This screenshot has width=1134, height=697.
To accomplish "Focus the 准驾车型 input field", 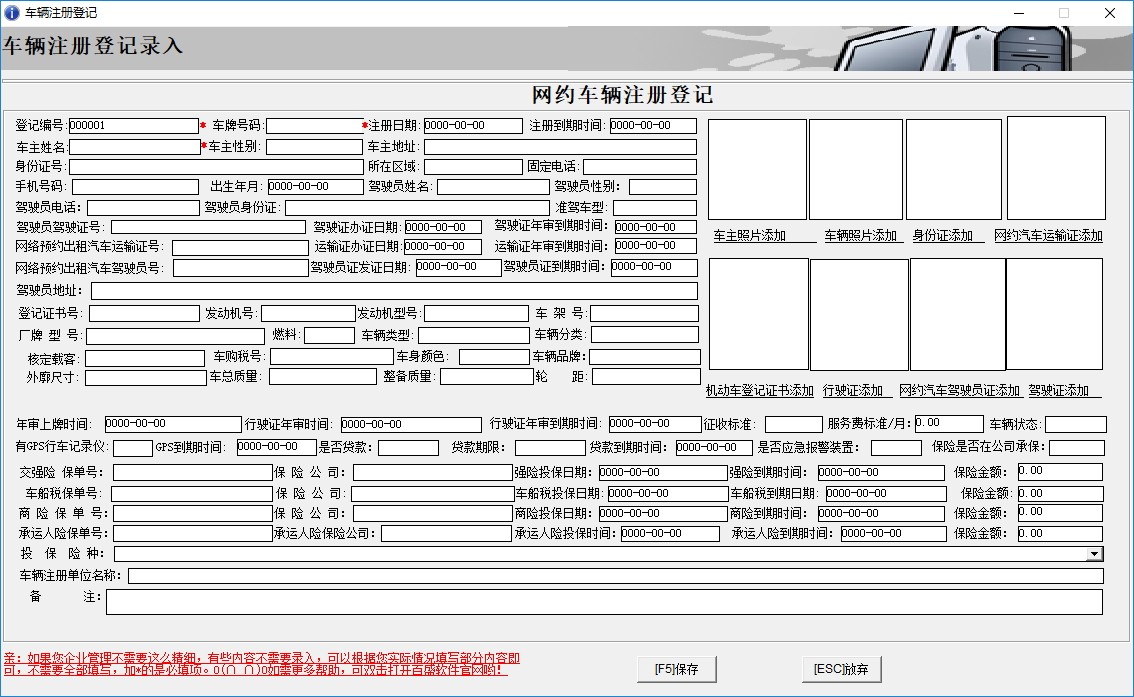I will click(x=655, y=208).
